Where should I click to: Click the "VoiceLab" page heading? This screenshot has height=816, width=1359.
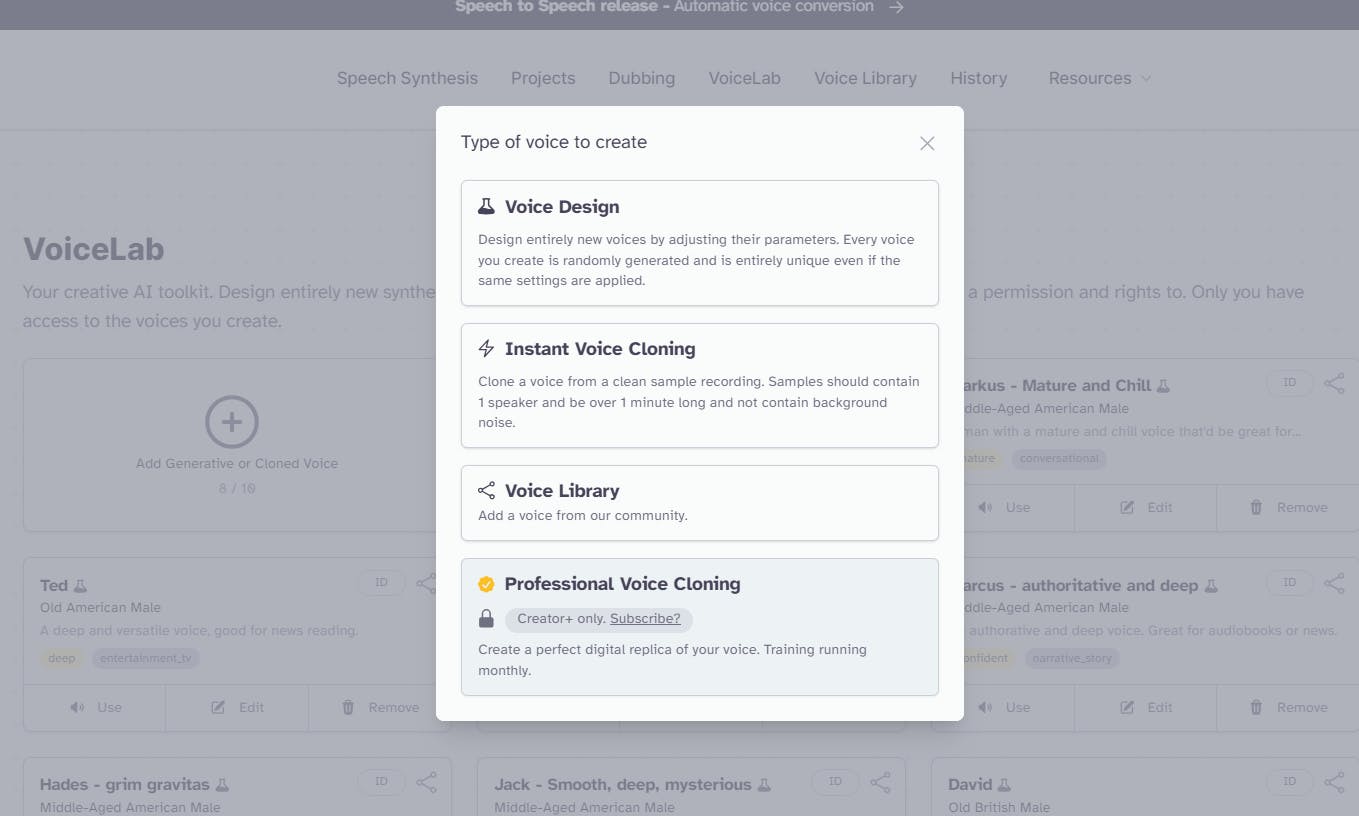coord(94,249)
